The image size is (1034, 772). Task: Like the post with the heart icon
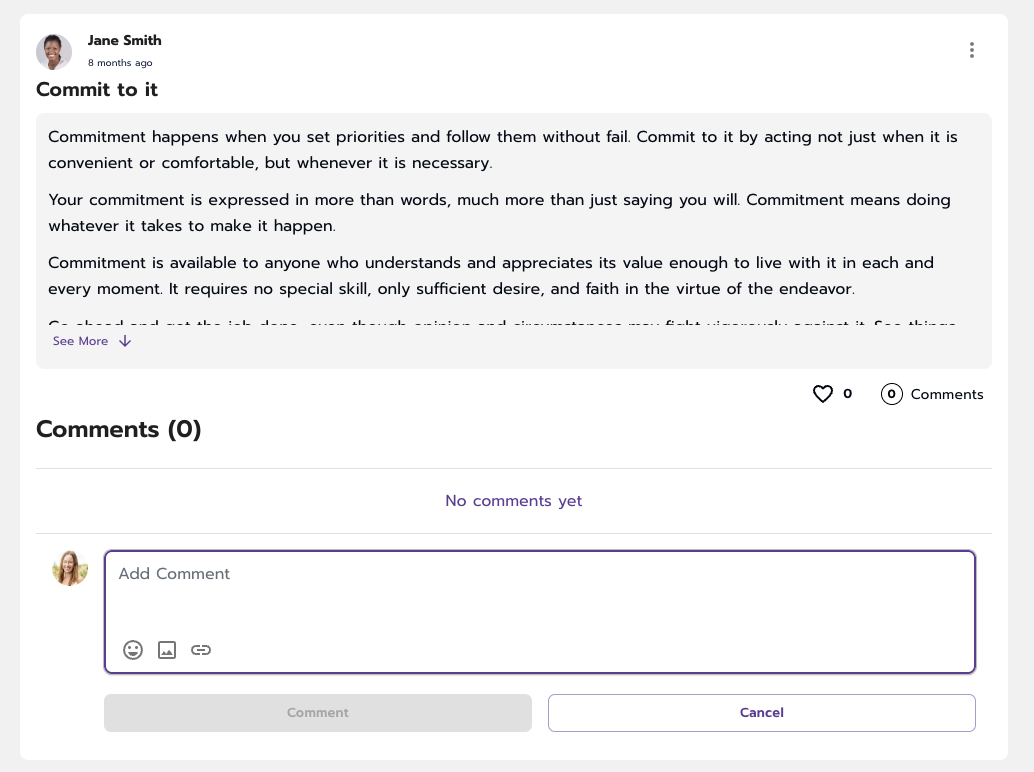click(822, 394)
